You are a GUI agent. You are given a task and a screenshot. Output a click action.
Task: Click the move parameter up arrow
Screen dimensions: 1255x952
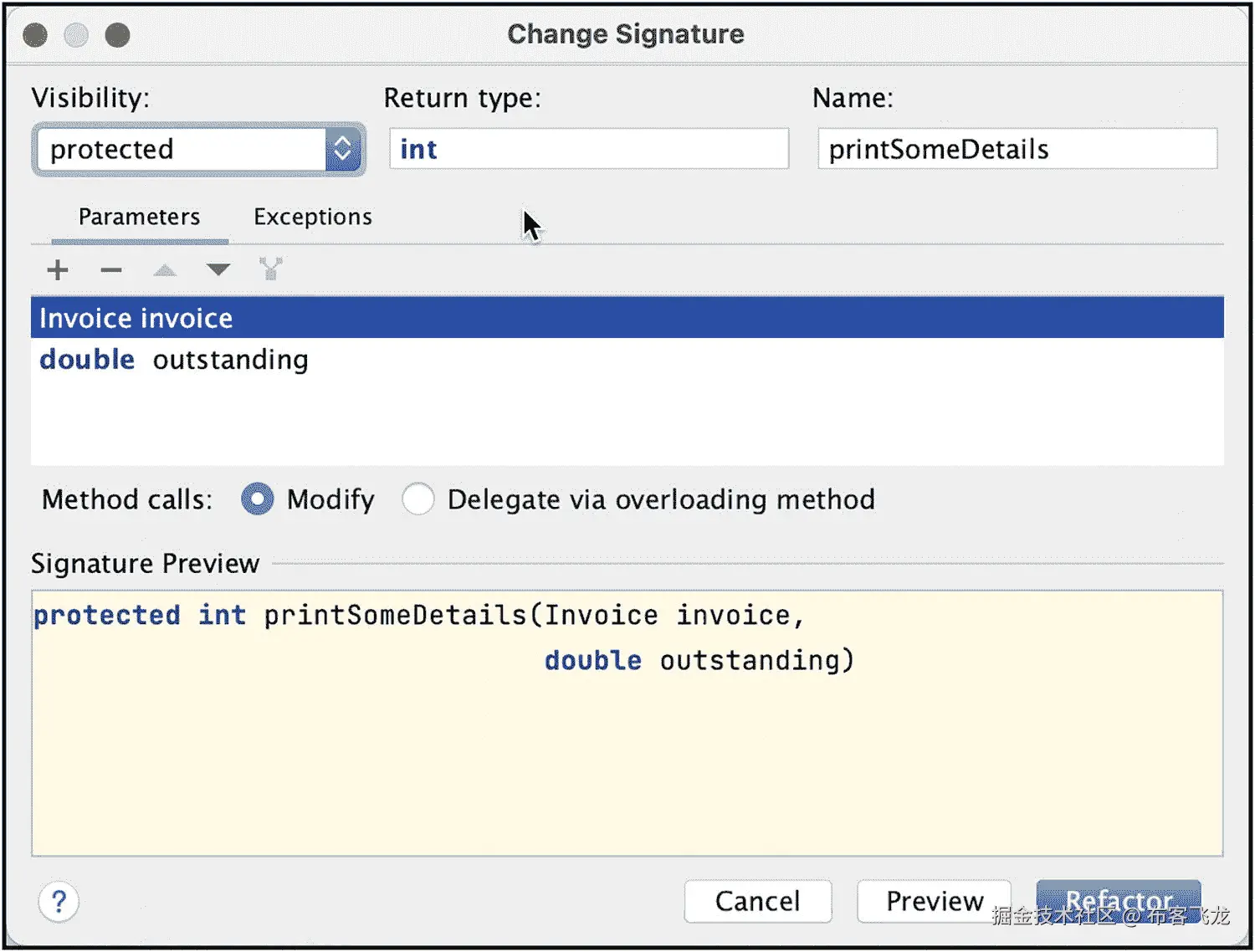click(165, 270)
